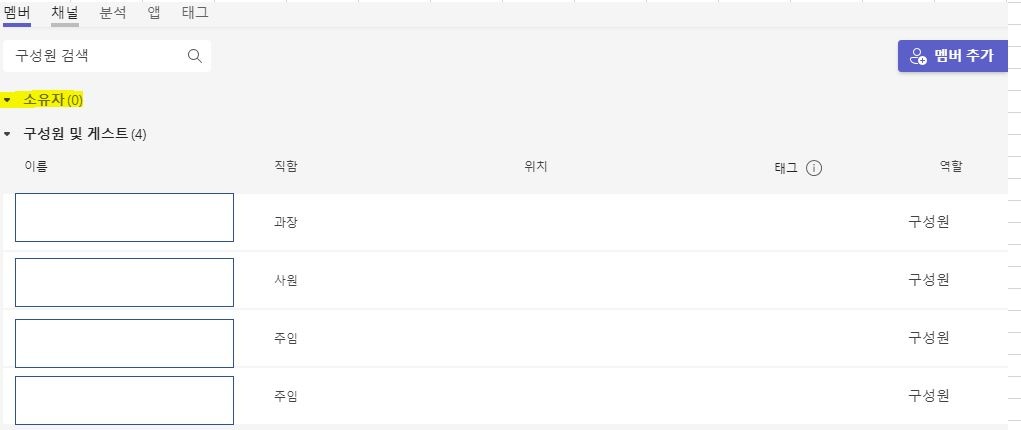Go to the 앱 tab
The width and height of the screenshot is (1021, 430).
click(154, 13)
